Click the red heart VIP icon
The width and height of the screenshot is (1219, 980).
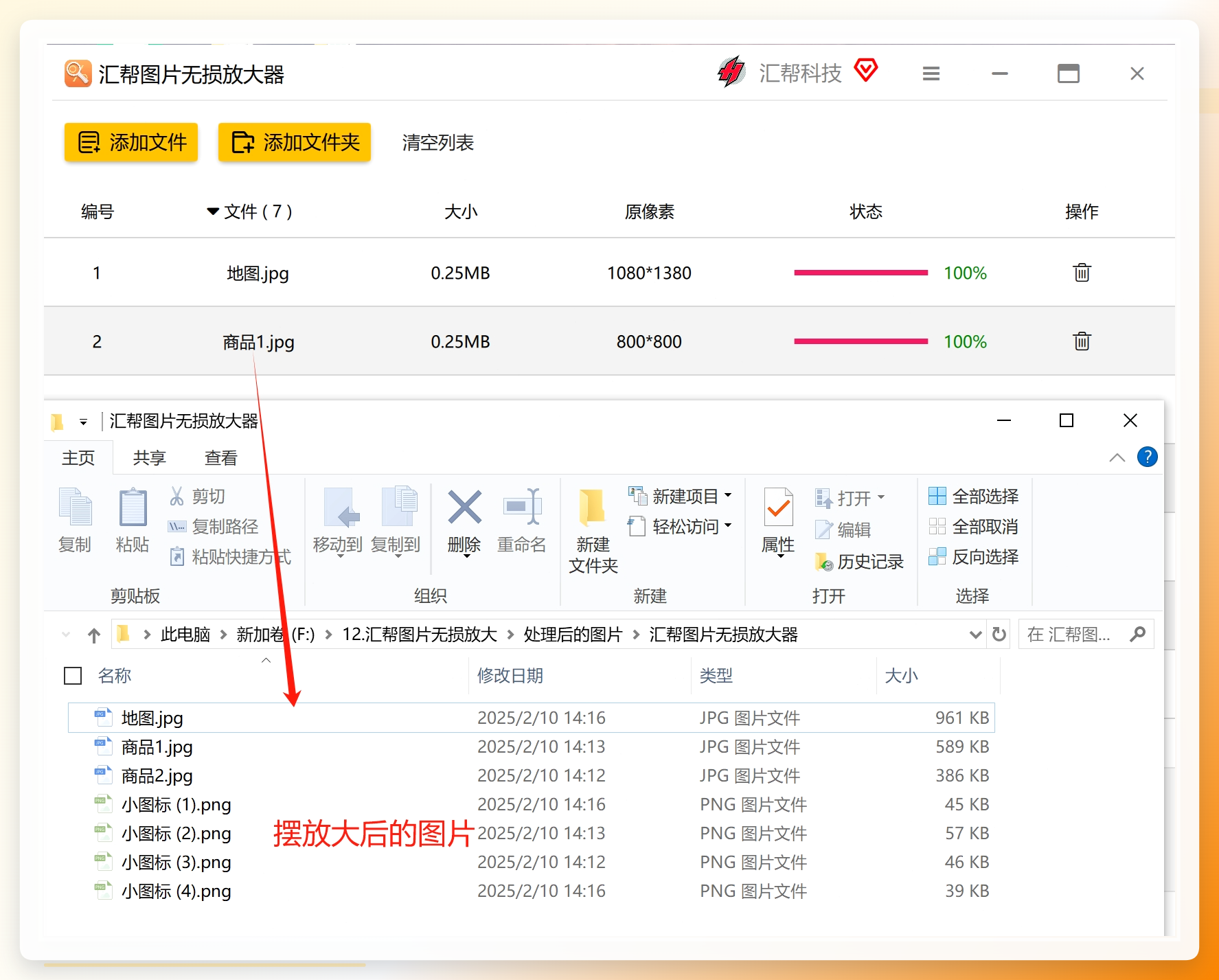point(866,70)
